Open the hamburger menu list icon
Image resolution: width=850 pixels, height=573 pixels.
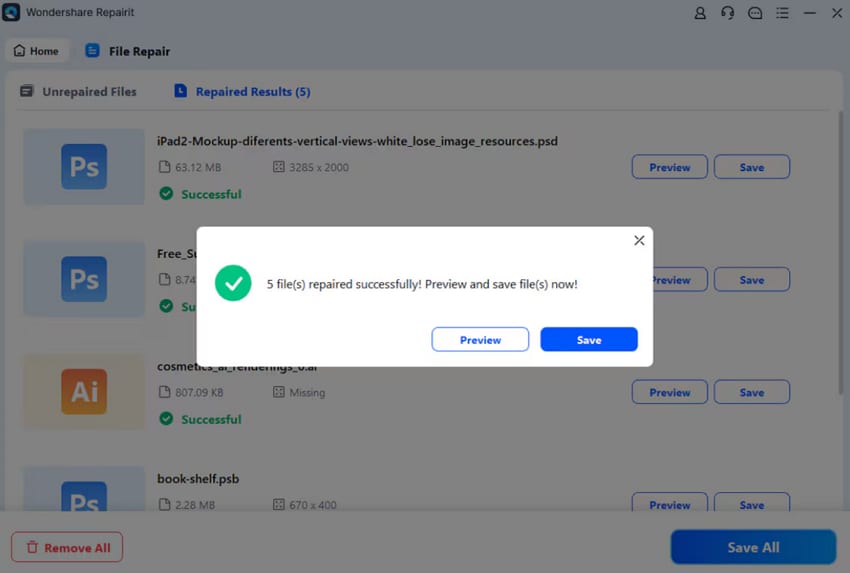[782, 12]
